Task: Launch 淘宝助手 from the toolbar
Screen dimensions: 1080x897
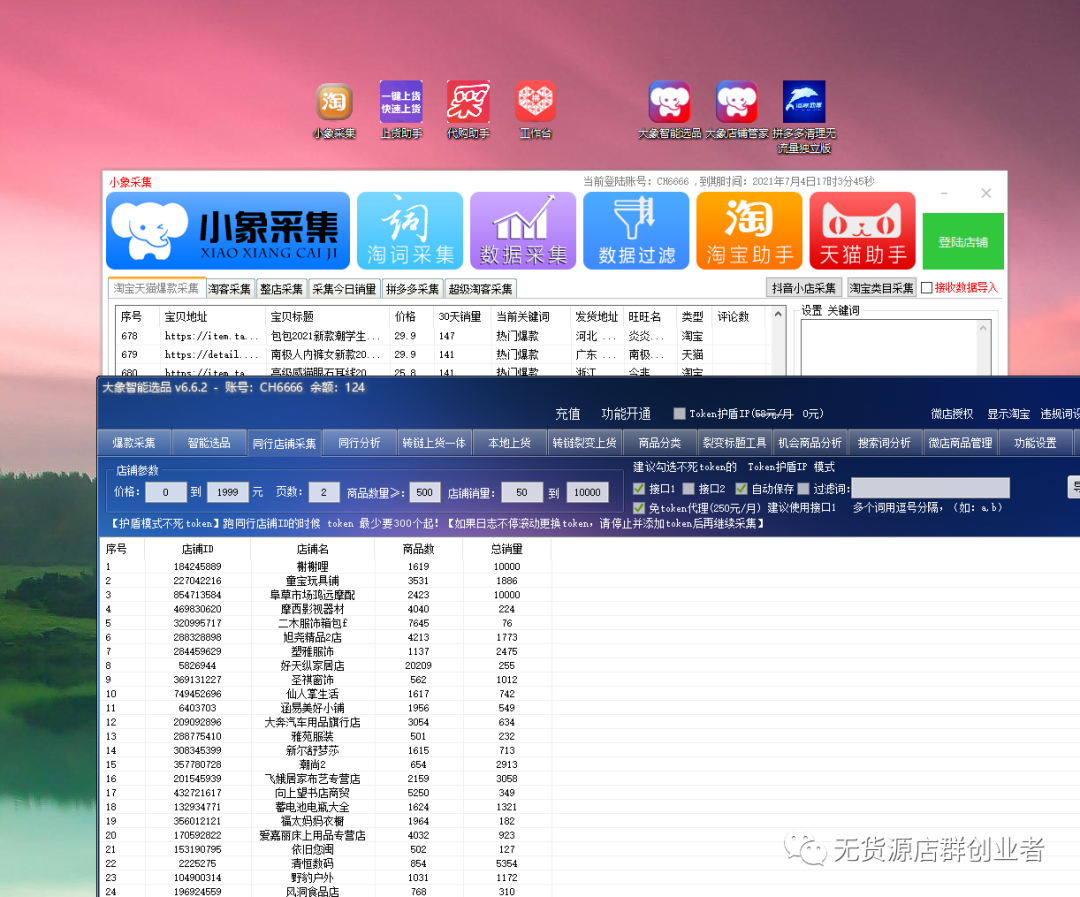Action: [x=749, y=230]
